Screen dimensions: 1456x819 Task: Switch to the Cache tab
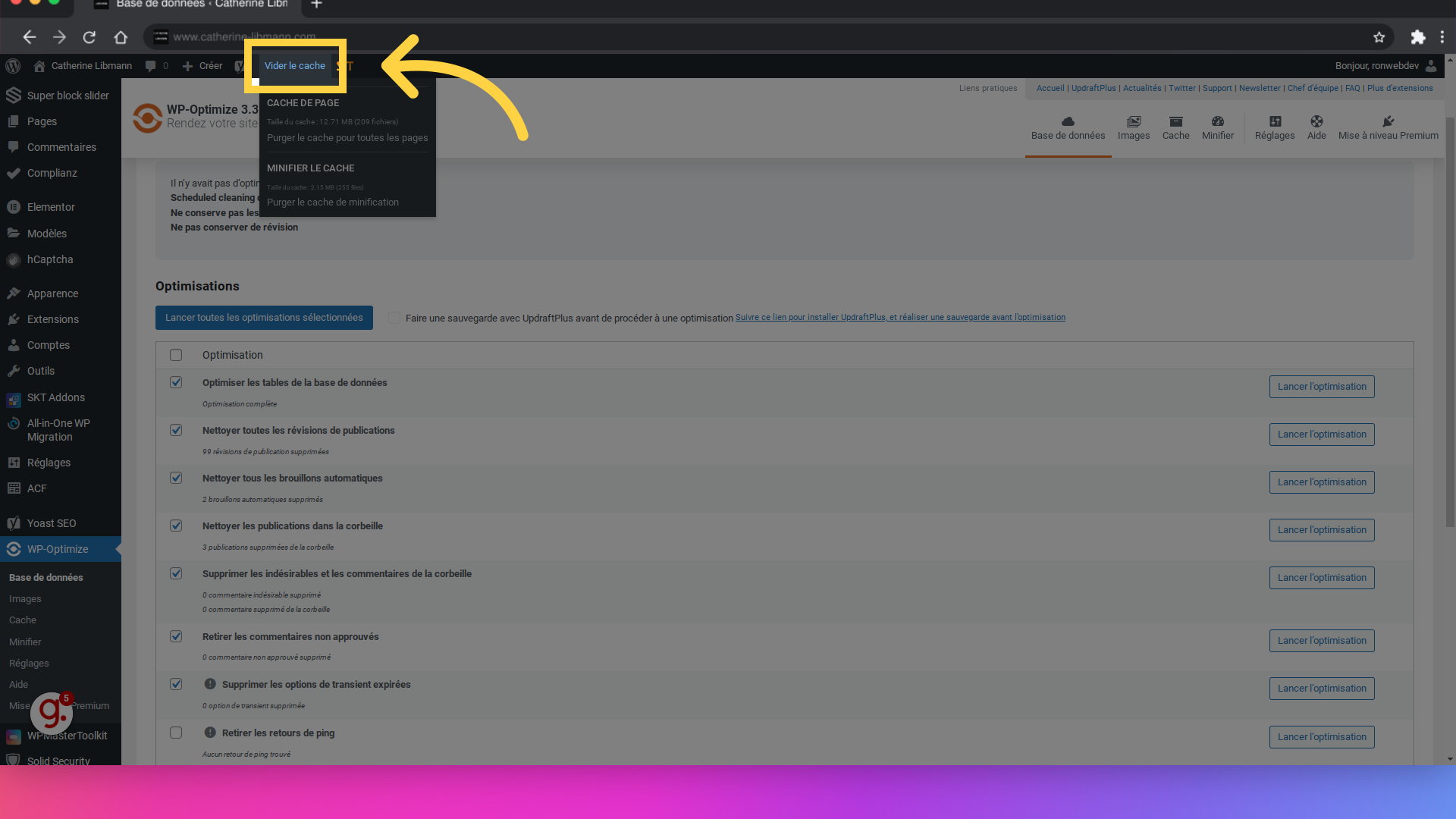pos(1175,128)
